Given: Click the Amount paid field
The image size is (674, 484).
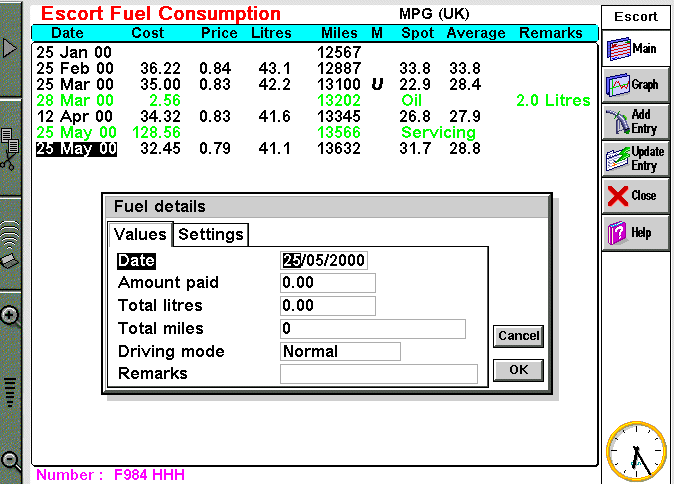Looking at the screenshot, I should point(328,283).
